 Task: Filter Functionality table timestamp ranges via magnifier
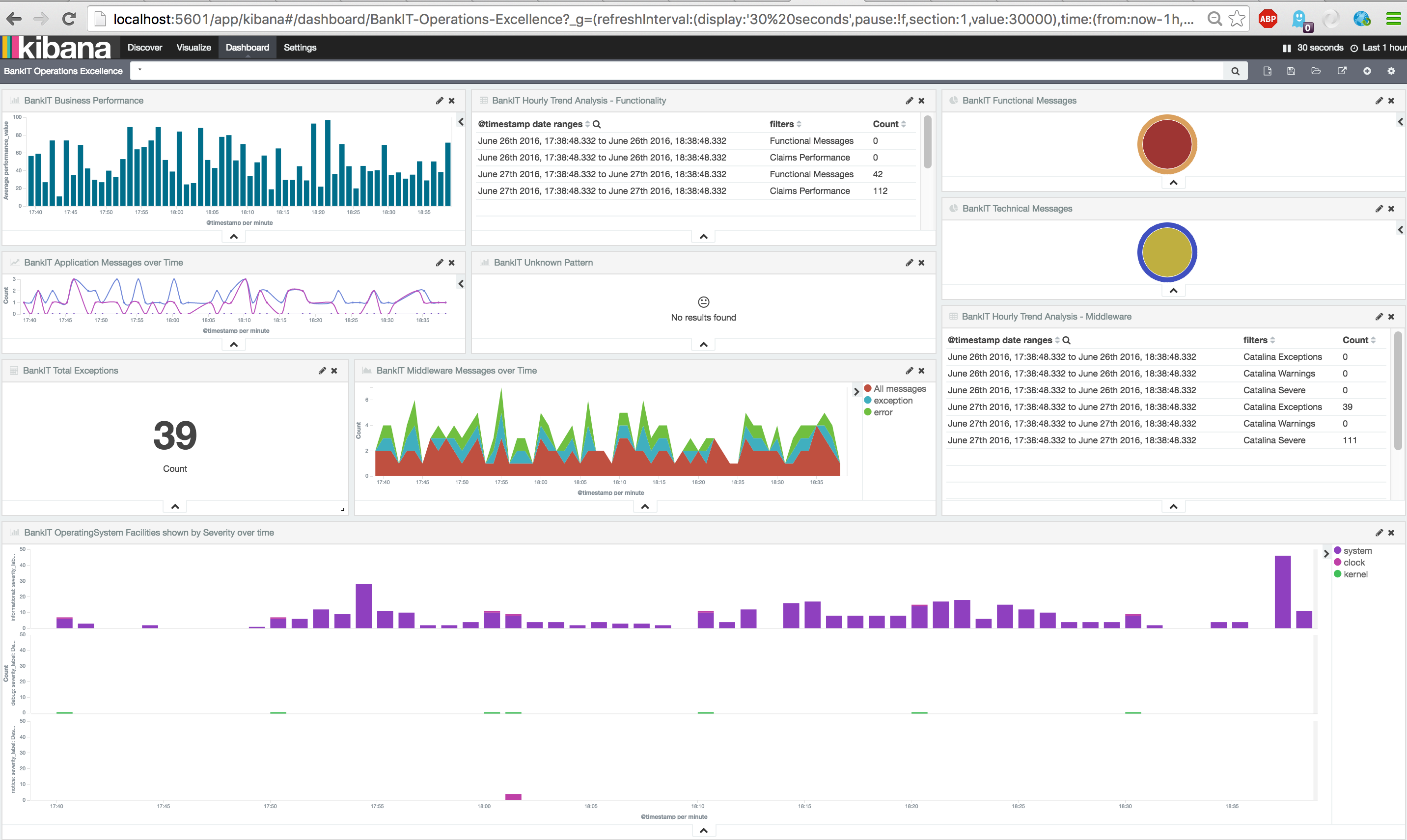point(596,125)
